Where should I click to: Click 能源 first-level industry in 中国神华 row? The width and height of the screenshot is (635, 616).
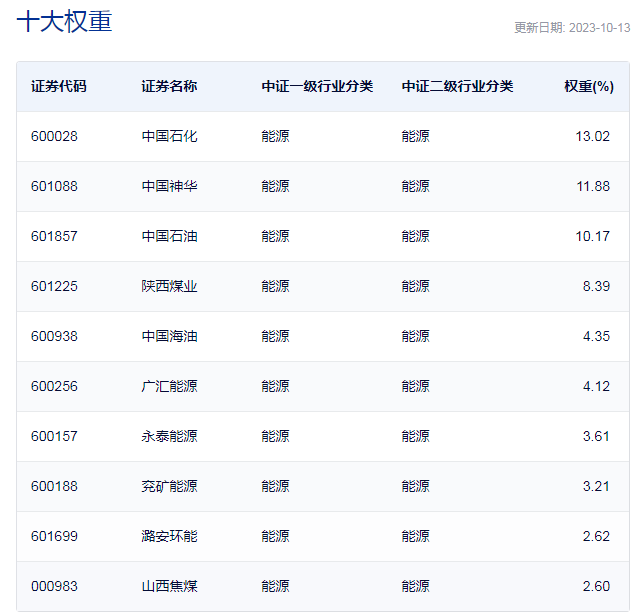click(x=275, y=186)
